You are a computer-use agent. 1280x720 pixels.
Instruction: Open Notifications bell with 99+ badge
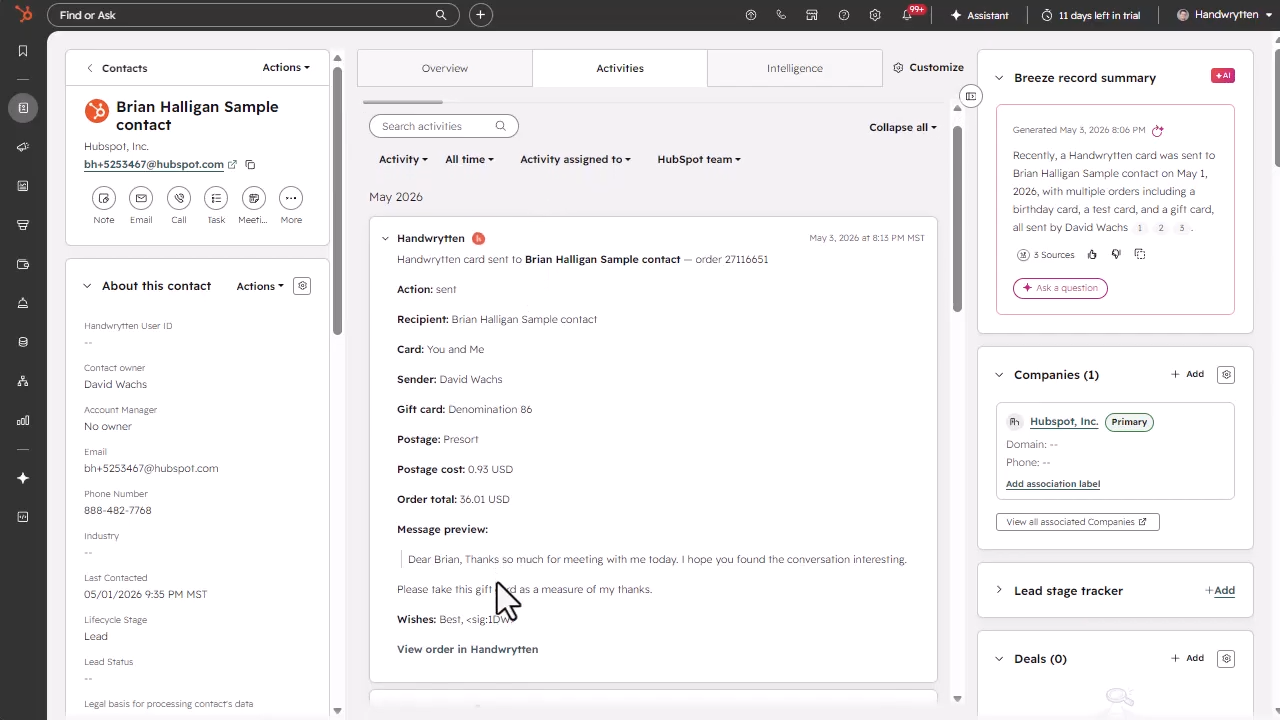coord(908,15)
